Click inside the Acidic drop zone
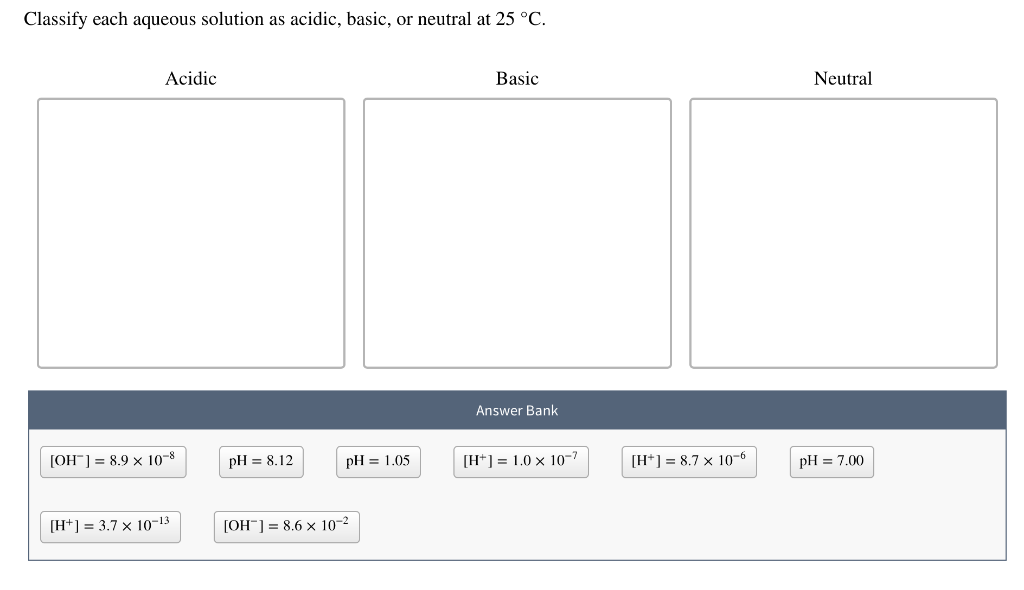Screen dimensions: 1024x590 pos(190,232)
